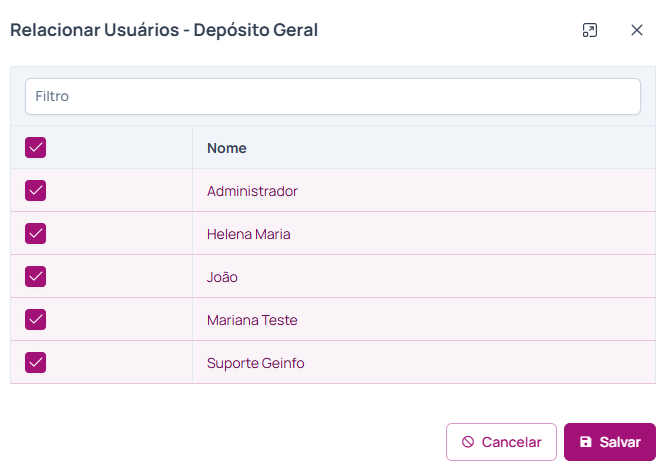The image size is (670, 467).
Task: Save changes with the Salvar button
Action: (x=609, y=442)
